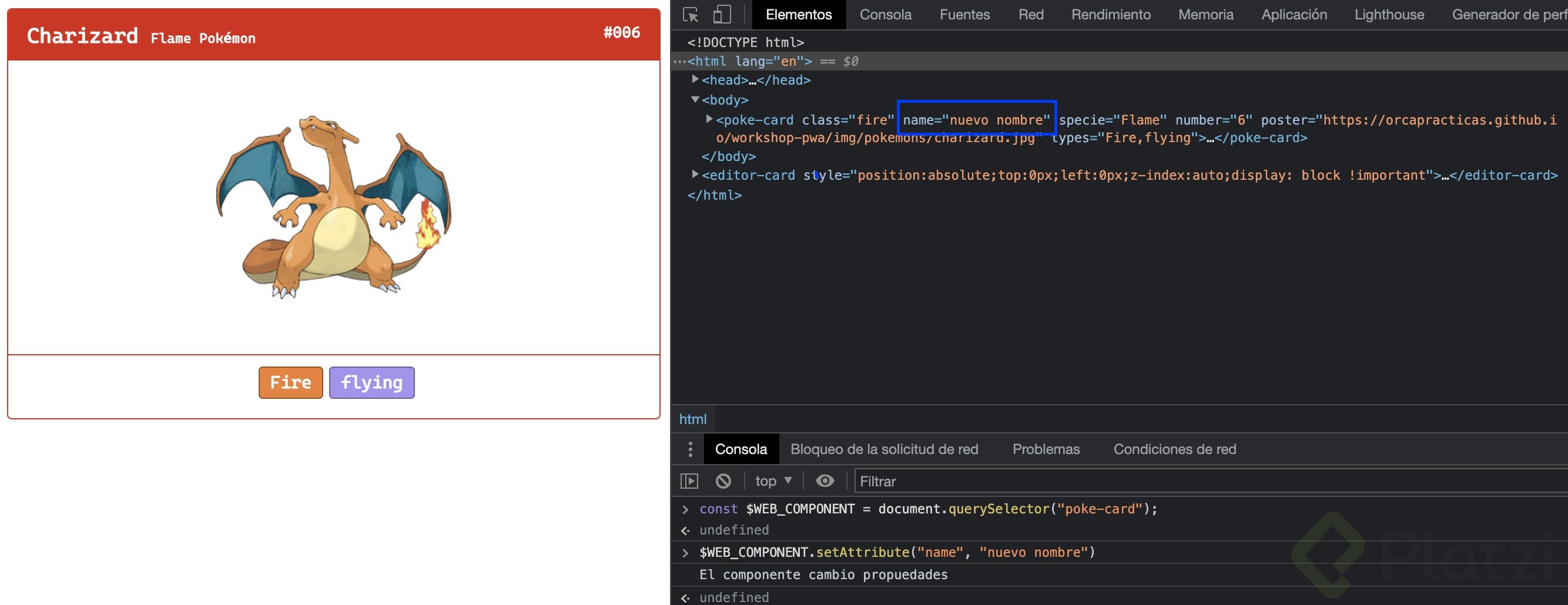Click the Flame Pokémon subtitle

(203, 38)
